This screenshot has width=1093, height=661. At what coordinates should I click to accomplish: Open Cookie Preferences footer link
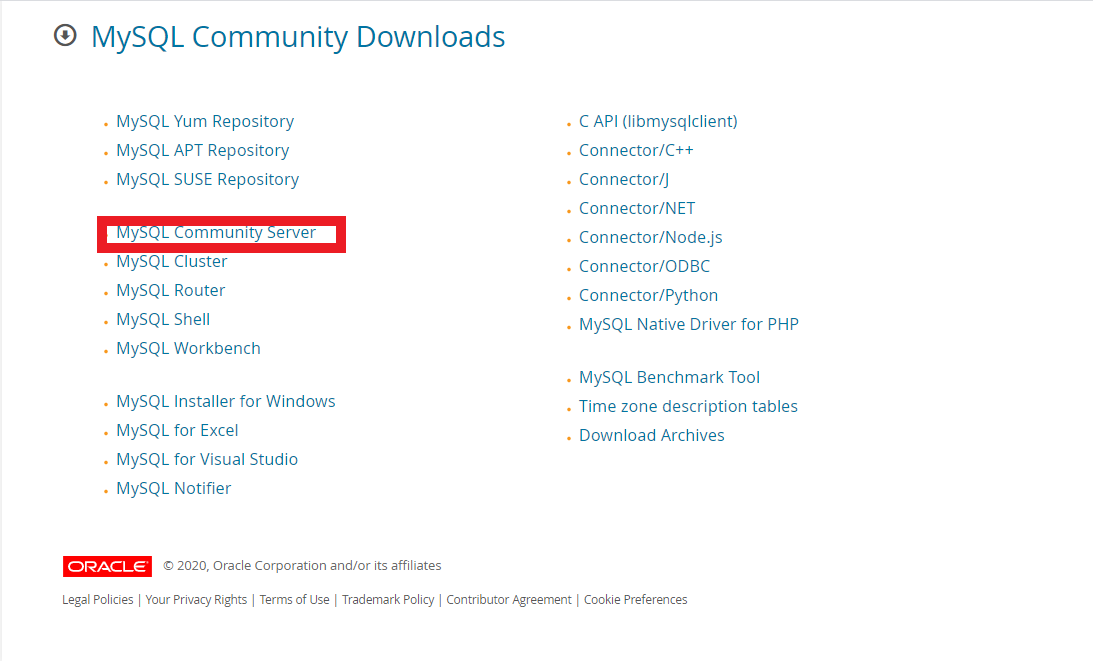click(x=636, y=600)
